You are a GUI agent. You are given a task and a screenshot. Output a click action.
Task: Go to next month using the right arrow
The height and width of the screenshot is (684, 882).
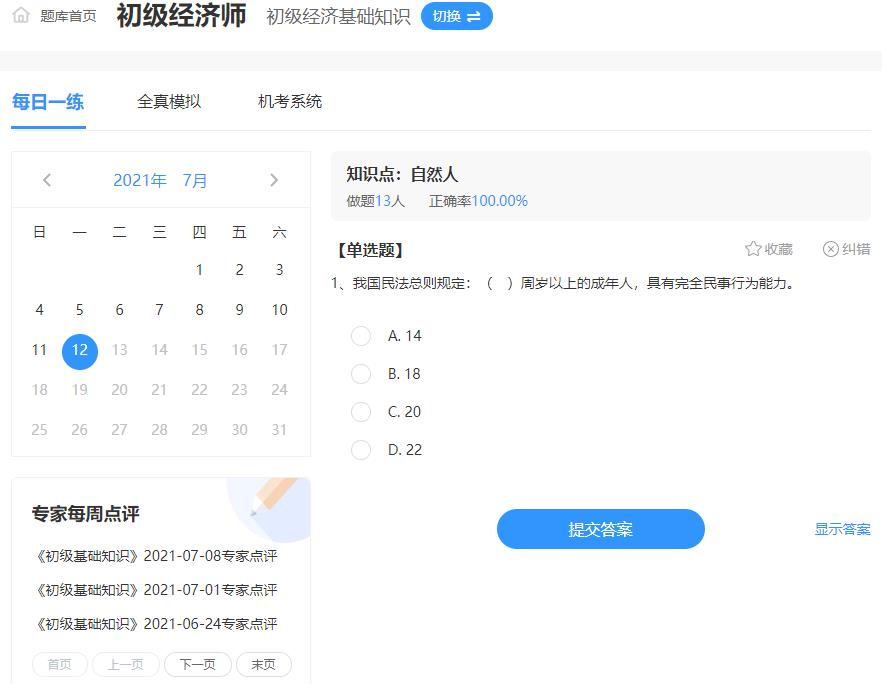274,180
